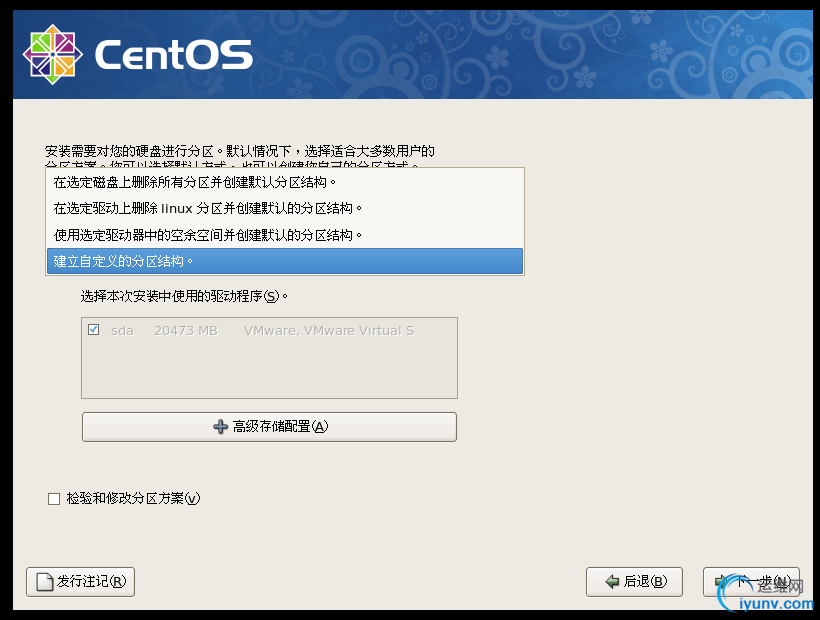Proceed with the 下一步(N) button
The height and width of the screenshot is (620, 820).
click(751, 581)
